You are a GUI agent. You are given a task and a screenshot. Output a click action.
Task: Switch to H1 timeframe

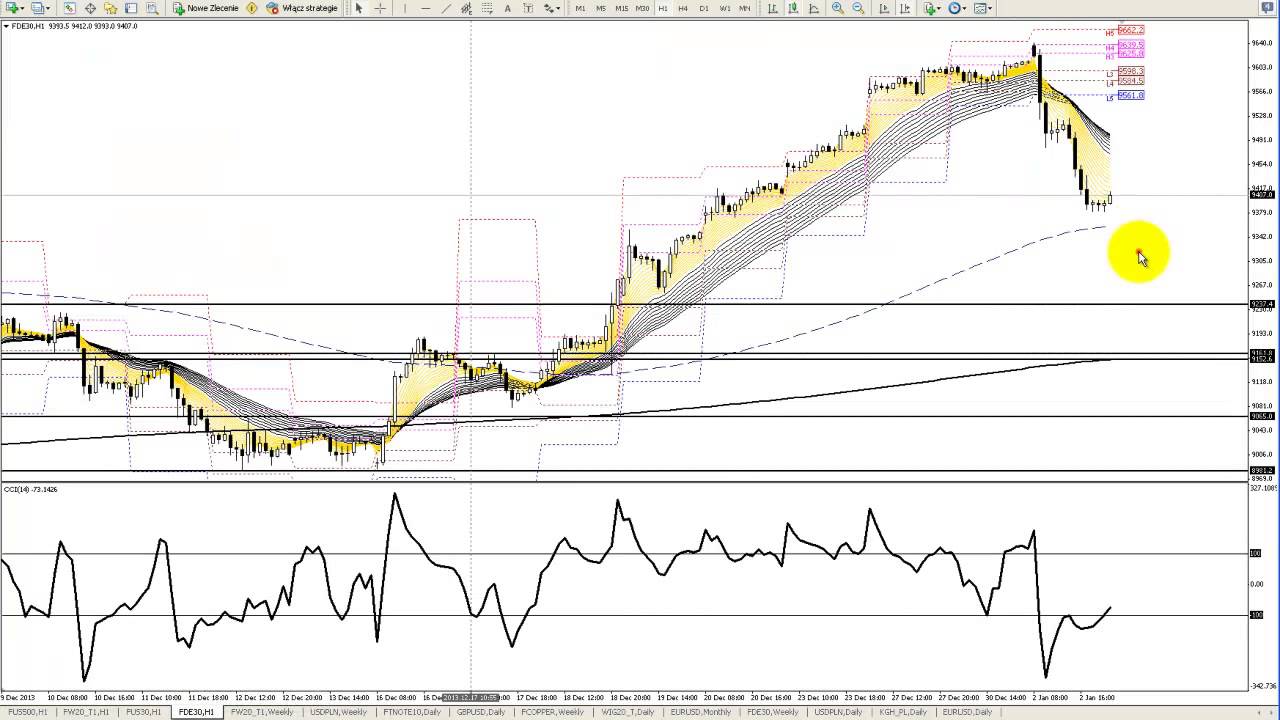click(x=663, y=8)
